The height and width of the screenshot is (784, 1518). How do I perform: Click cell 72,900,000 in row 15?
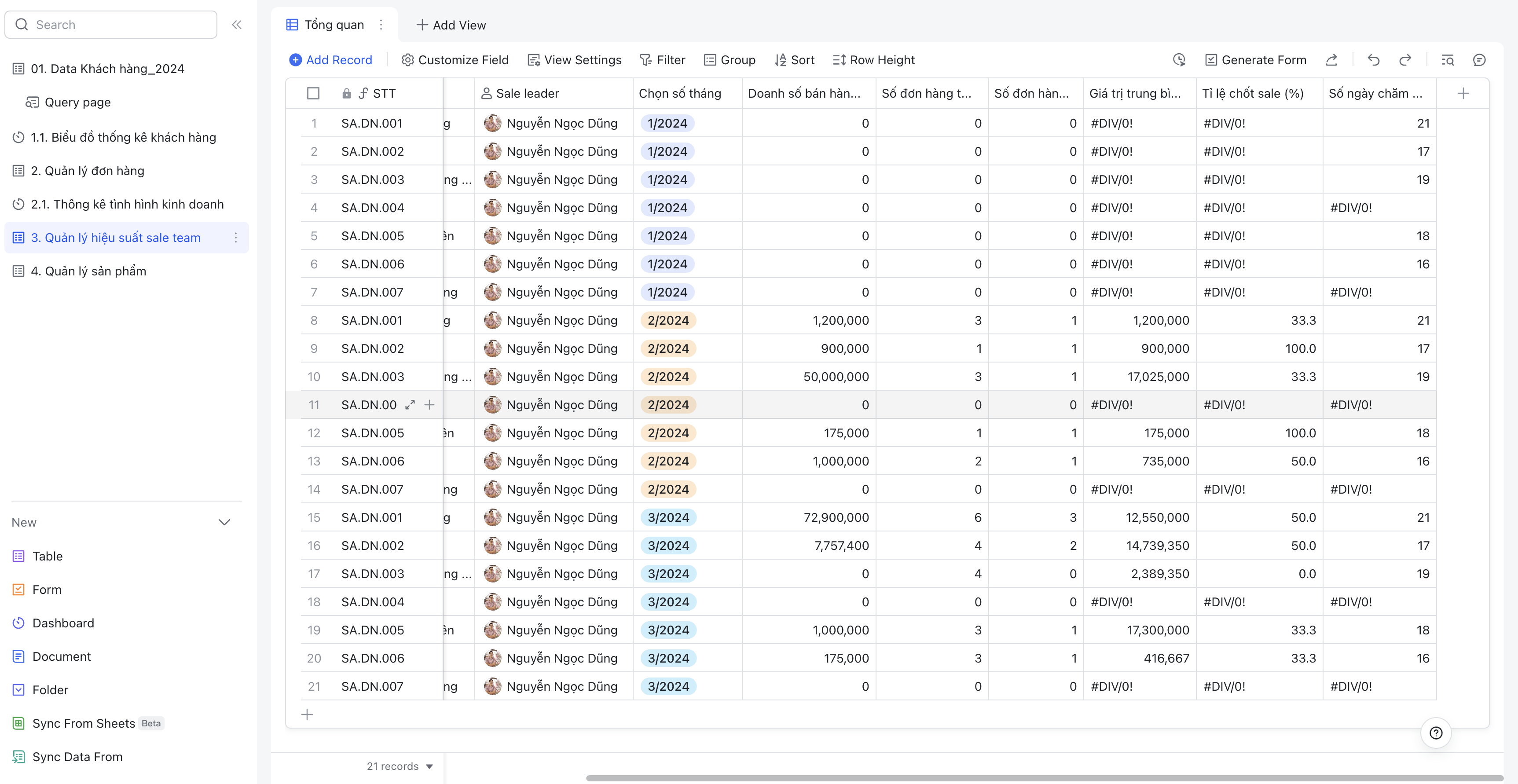pos(809,517)
